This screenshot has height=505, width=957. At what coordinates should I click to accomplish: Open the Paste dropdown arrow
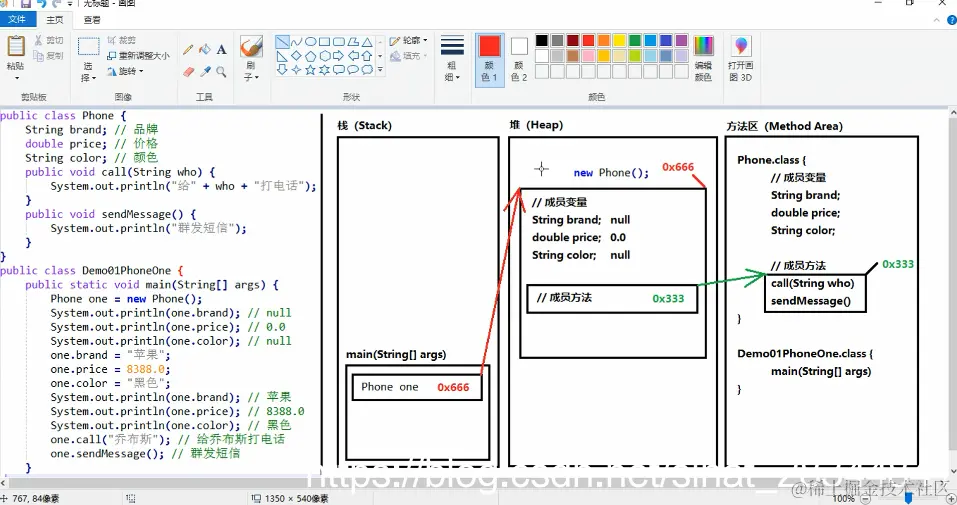(16, 78)
